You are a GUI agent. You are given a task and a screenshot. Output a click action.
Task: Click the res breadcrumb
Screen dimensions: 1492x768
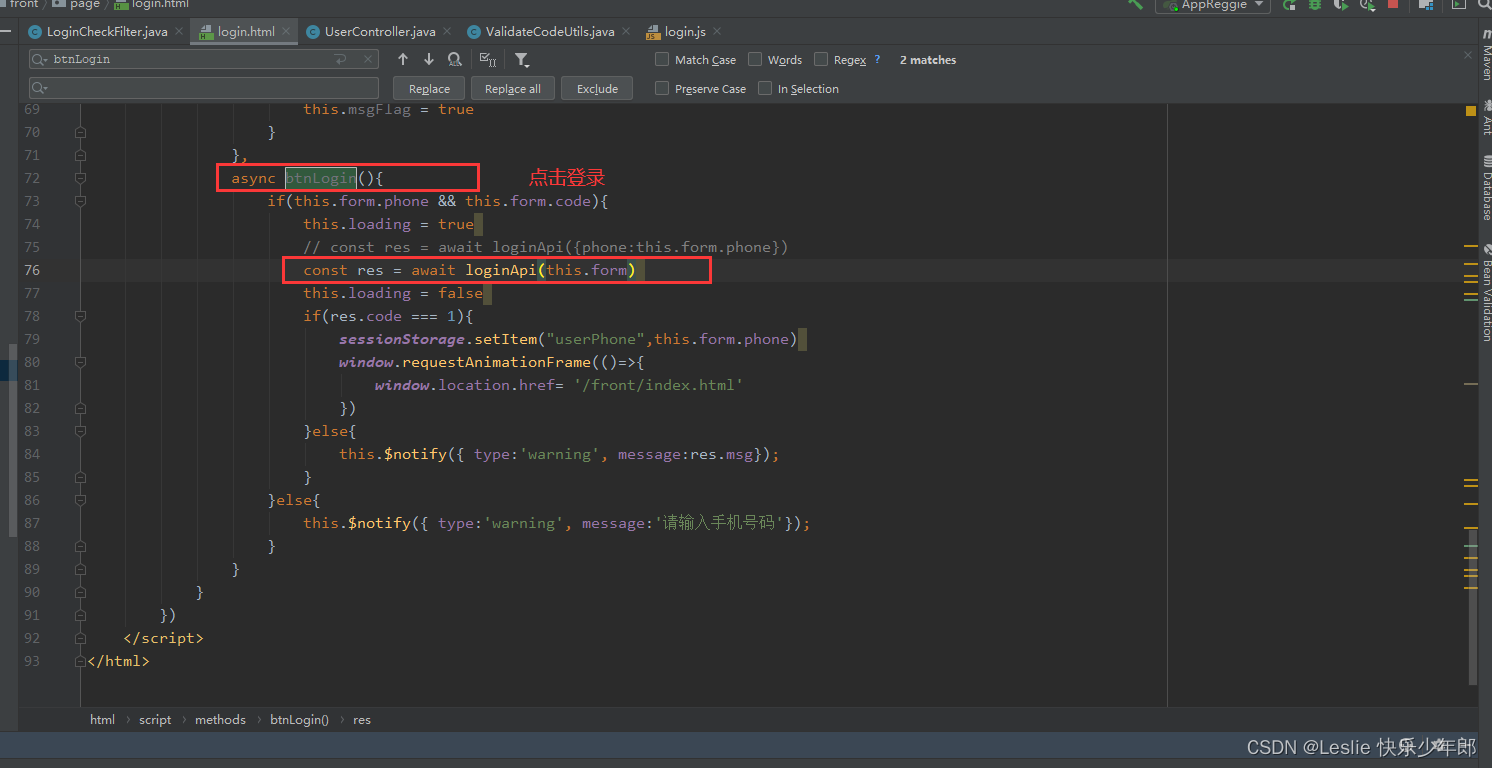(362, 719)
